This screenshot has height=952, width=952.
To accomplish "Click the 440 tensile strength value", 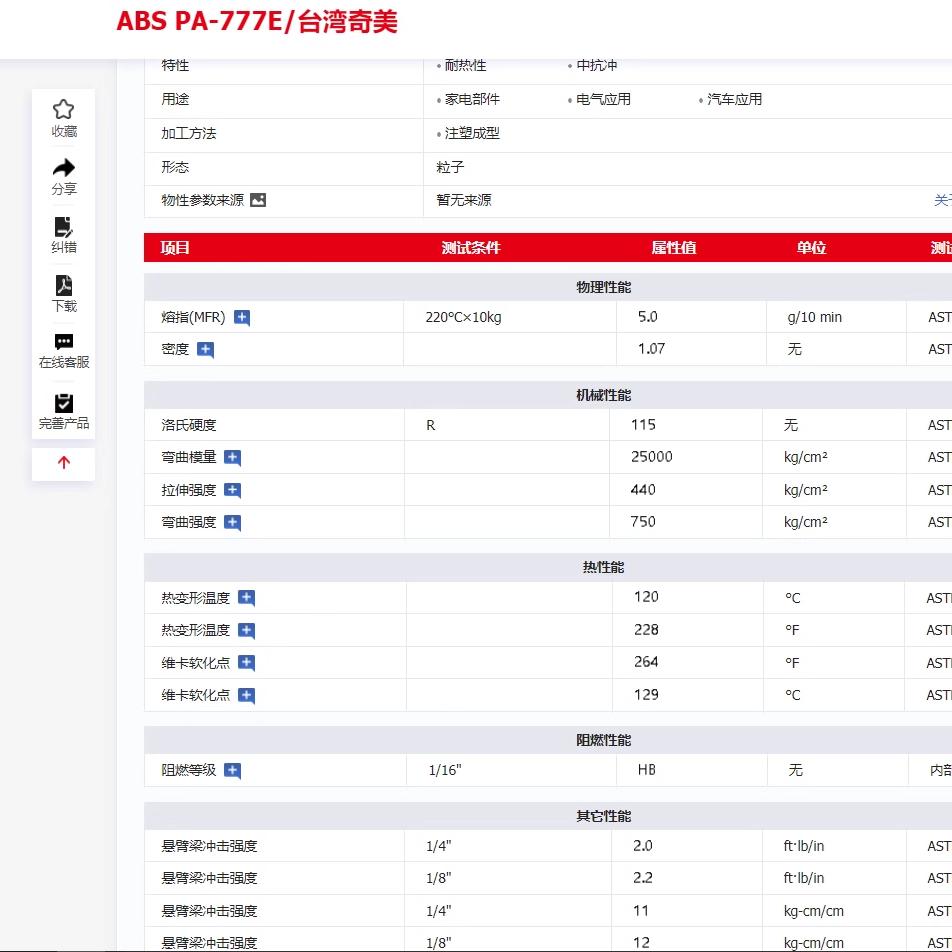I will point(643,489).
